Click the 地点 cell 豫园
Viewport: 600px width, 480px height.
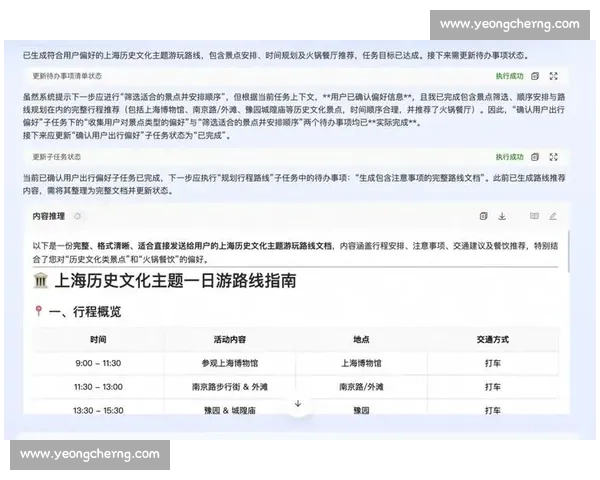click(361, 410)
